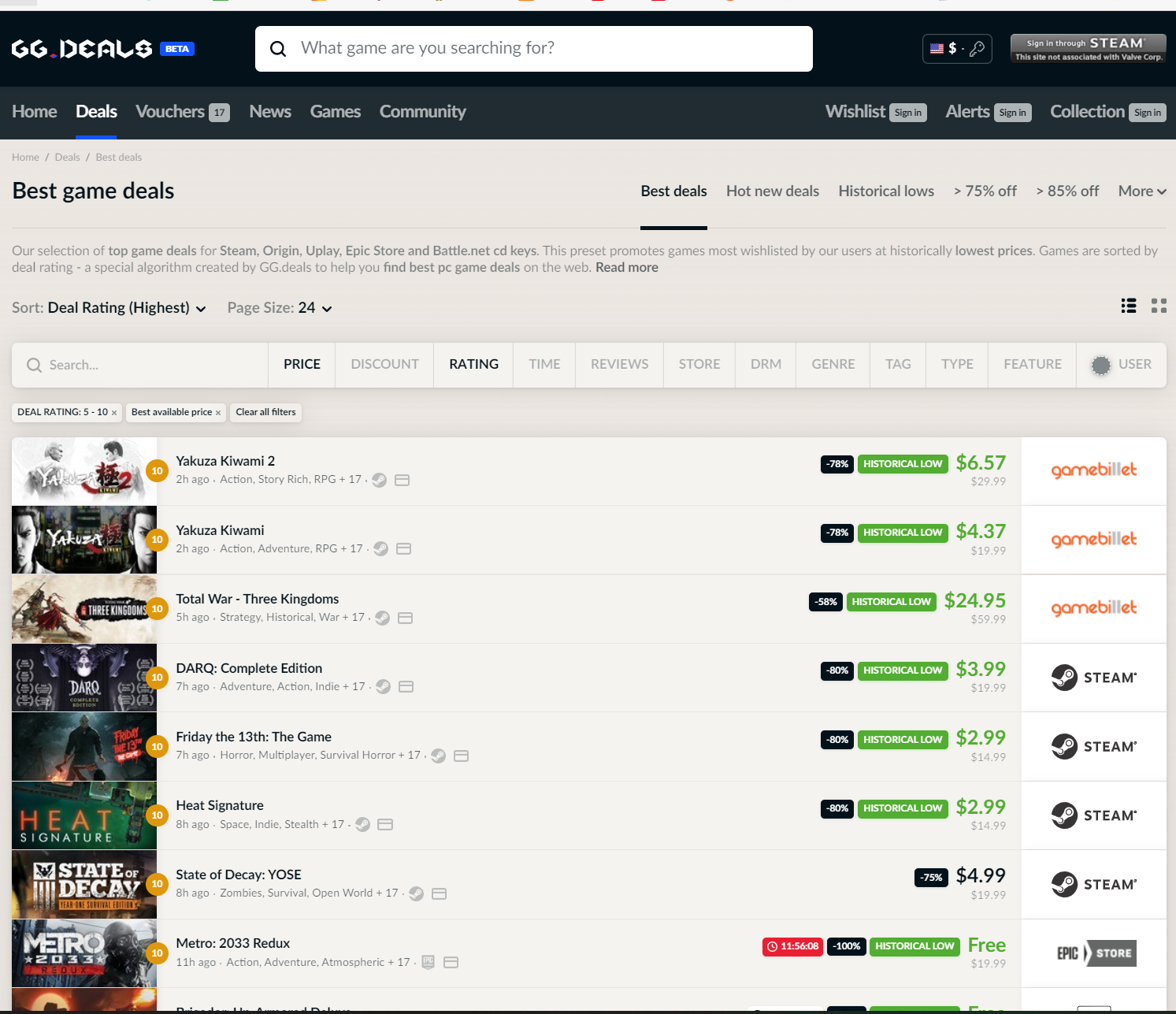Open the TYPE filter dropdown
This screenshot has height=1014, width=1176.
coord(957,365)
